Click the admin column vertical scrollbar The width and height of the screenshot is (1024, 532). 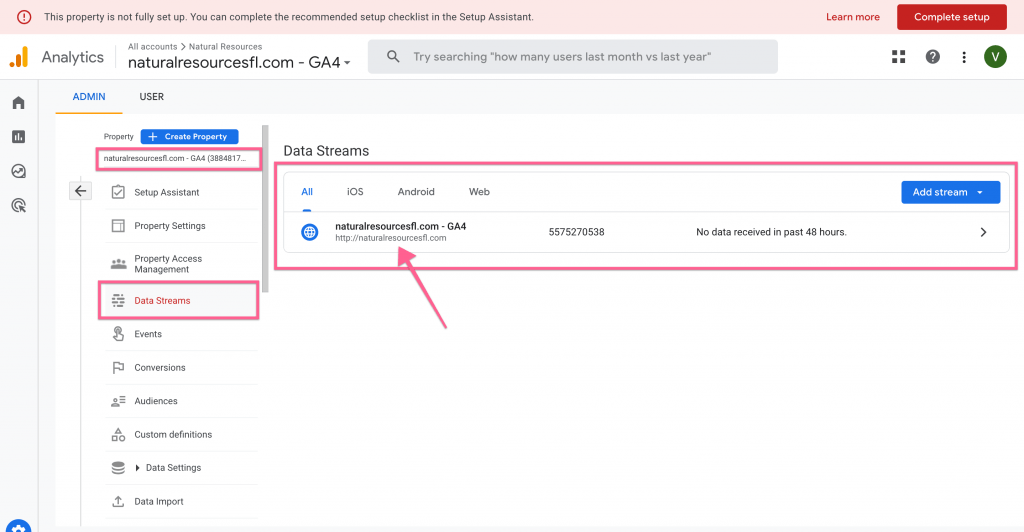[265, 209]
